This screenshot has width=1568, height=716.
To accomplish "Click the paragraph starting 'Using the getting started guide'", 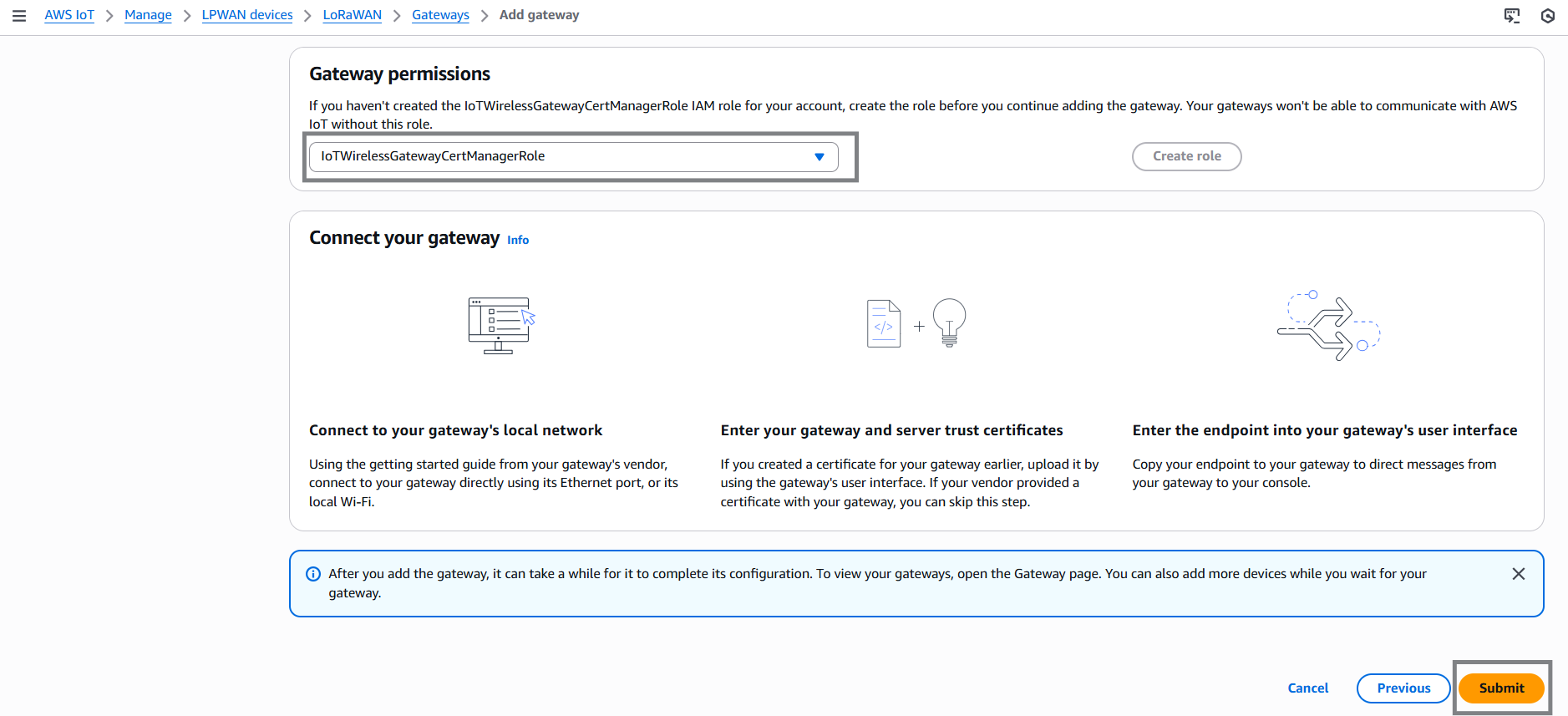I will click(x=494, y=483).
